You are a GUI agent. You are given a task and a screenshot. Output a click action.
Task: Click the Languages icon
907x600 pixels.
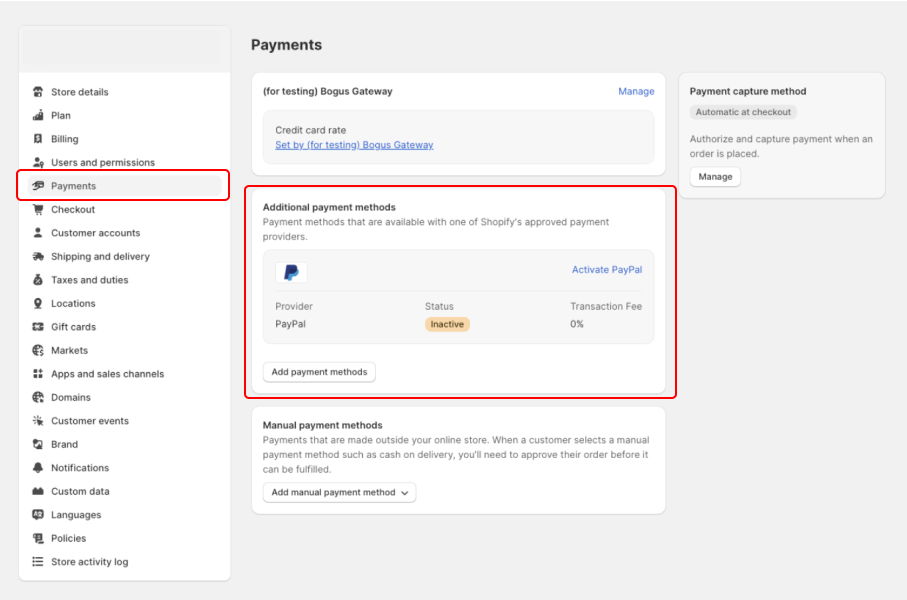click(38, 514)
